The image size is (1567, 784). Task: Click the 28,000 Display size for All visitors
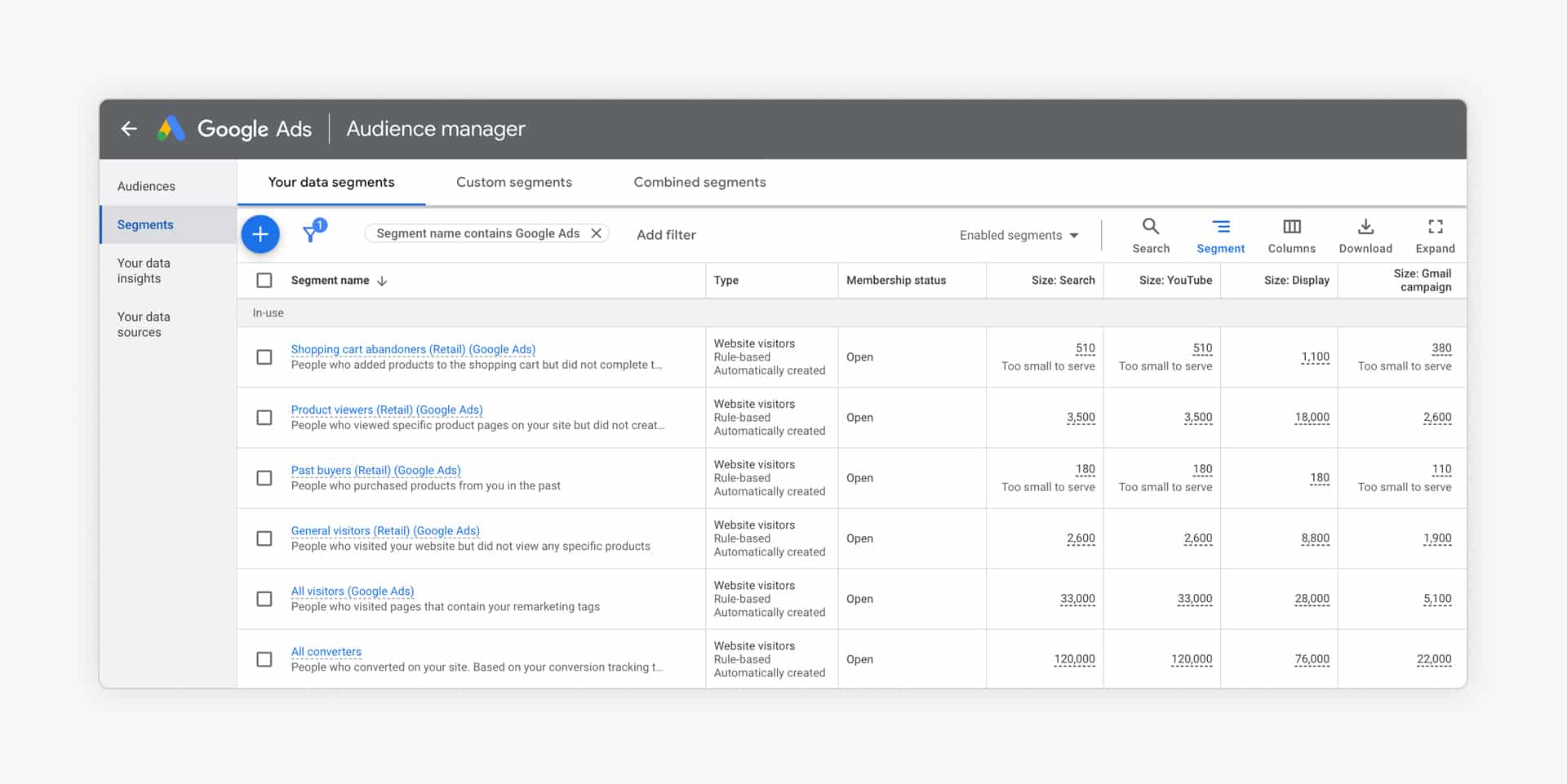[x=1312, y=599]
